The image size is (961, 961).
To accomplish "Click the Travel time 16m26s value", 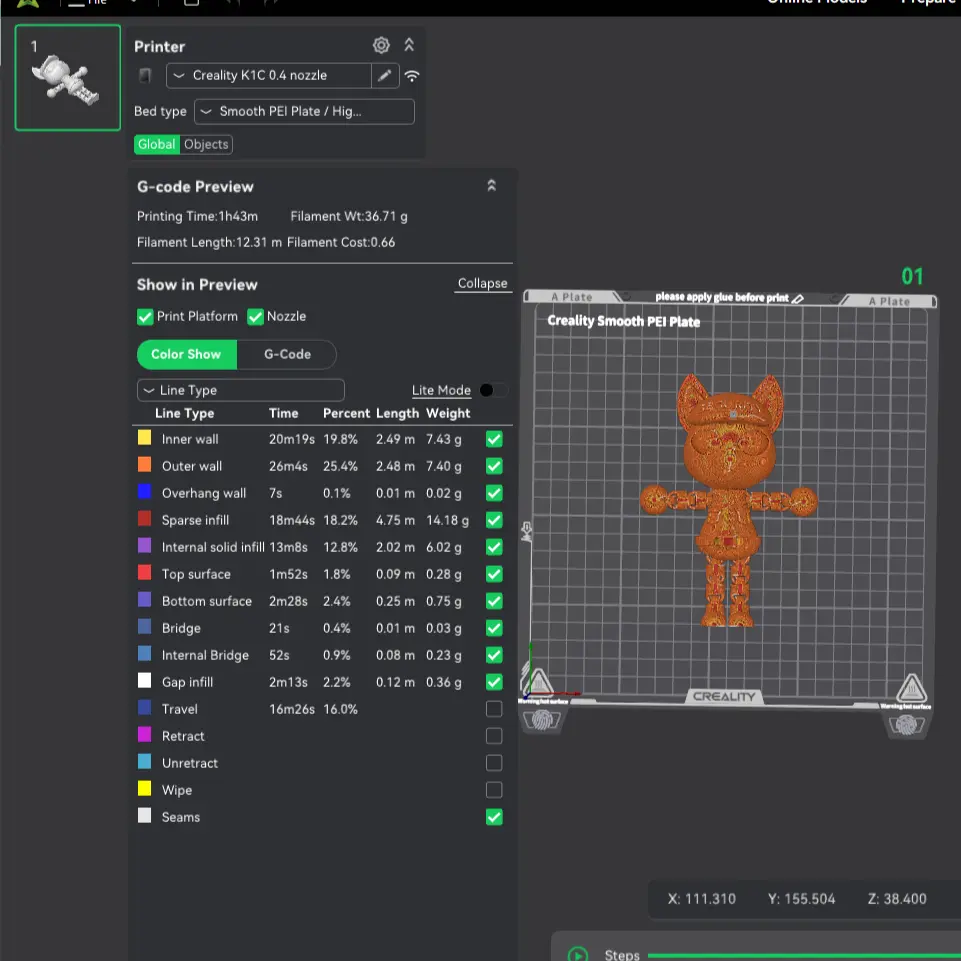I will click(x=292, y=709).
